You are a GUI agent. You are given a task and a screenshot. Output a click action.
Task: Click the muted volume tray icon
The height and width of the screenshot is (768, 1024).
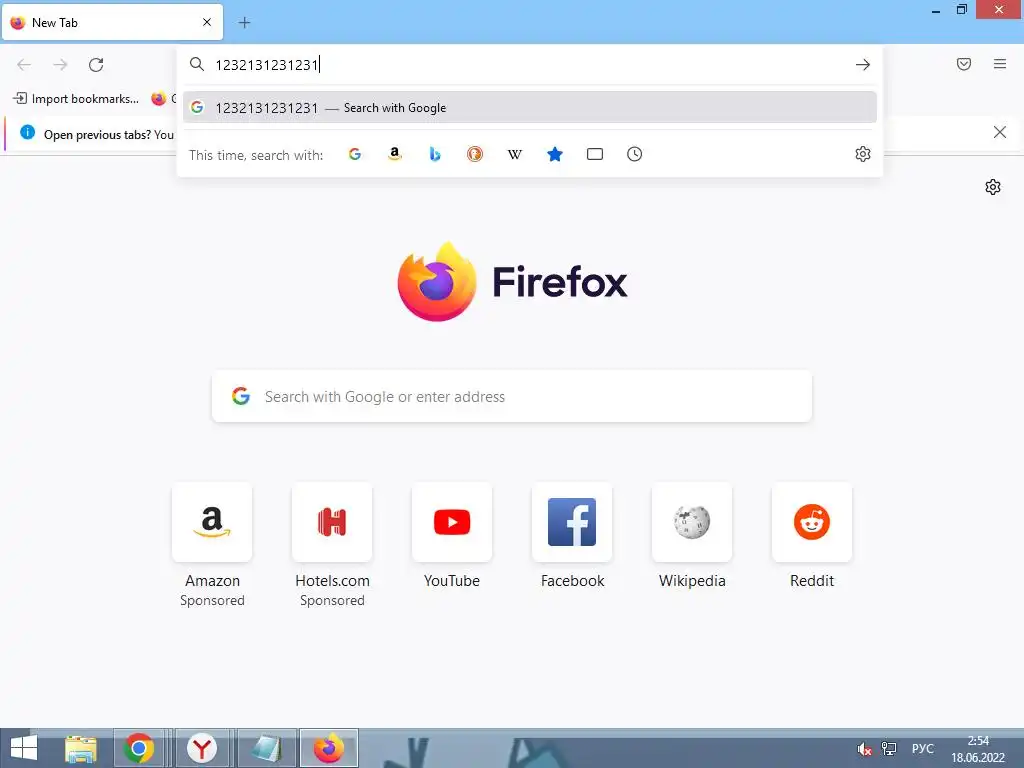click(864, 749)
